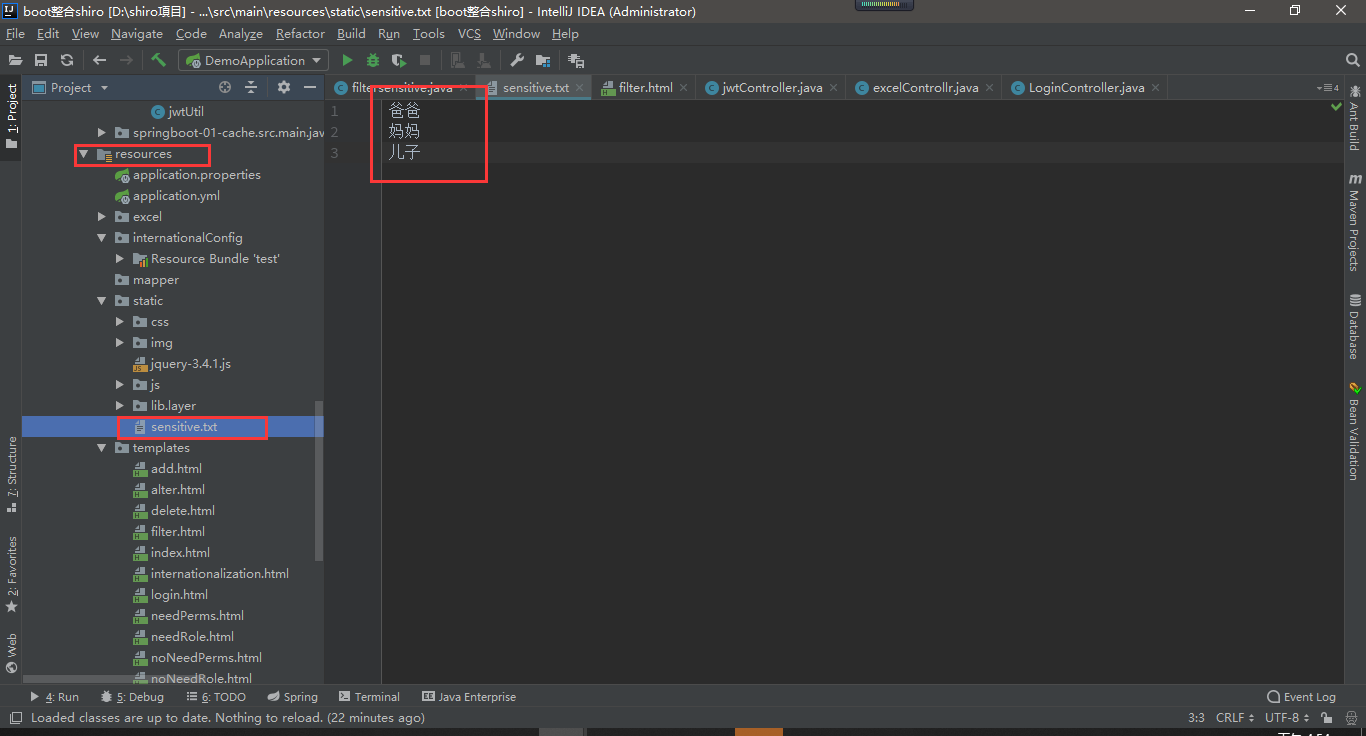The width and height of the screenshot is (1366, 736).
Task: Collapse all in Project panel
Action: point(251,87)
